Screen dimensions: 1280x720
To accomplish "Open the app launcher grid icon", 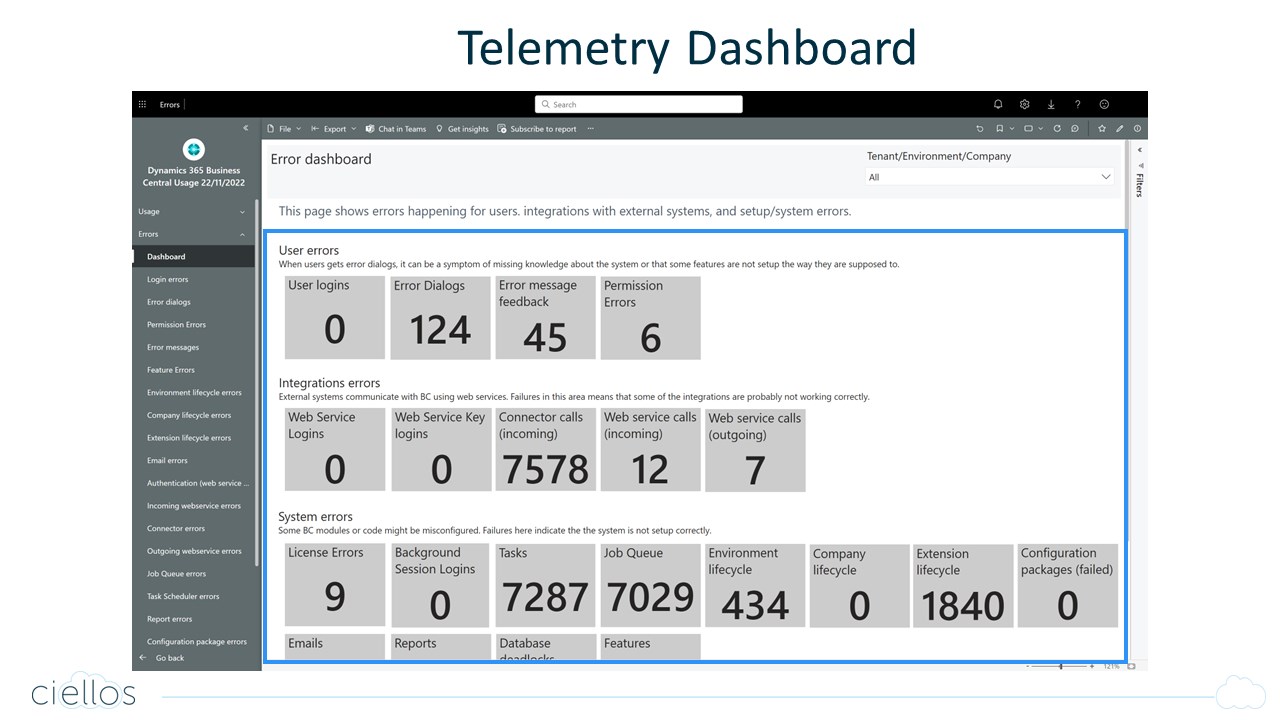I will point(142,104).
